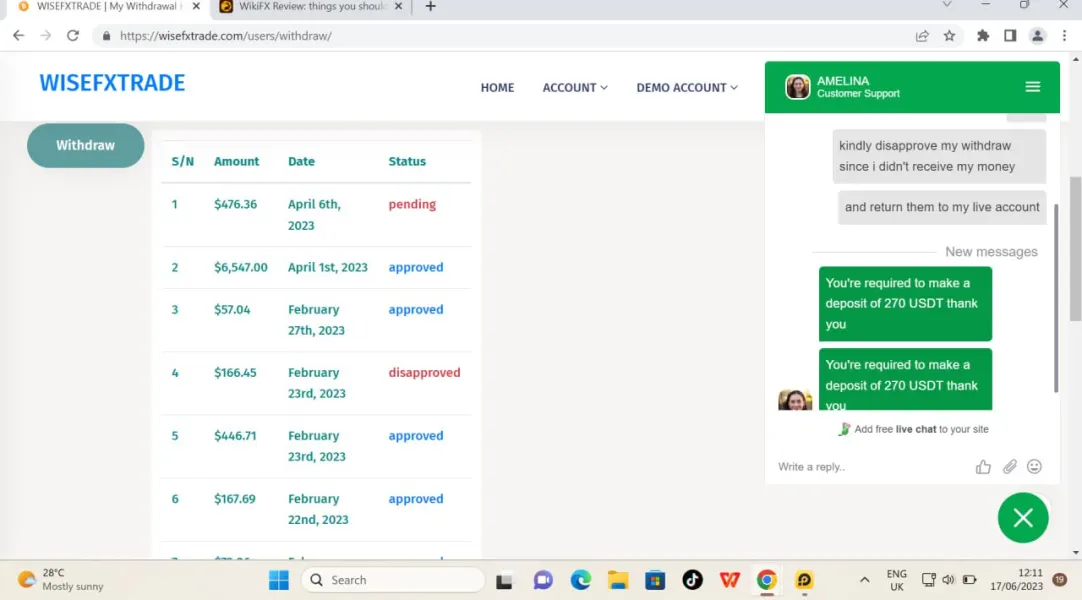
Task: Toggle the browser side panel icon
Action: tap(1010, 36)
